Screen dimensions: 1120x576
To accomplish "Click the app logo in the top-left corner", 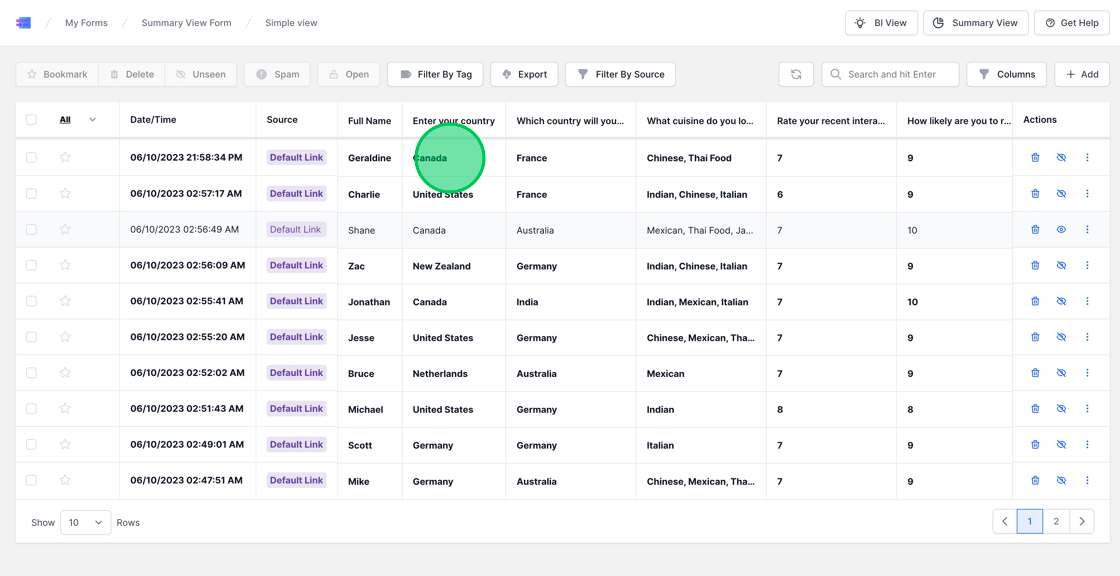I will tap(23, 22).
